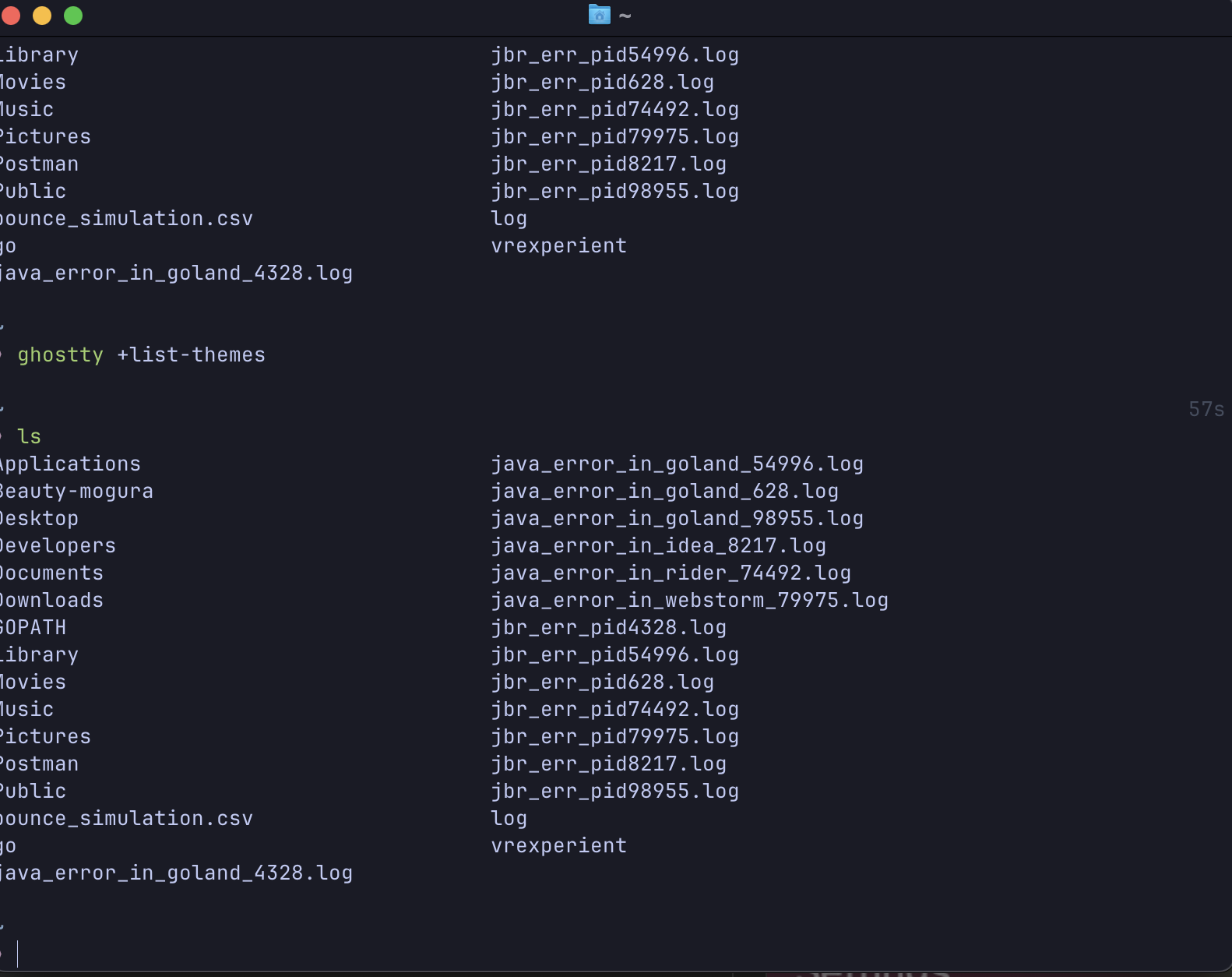Screen dimensions: 1232x977
Task: Select the Applications directory entry
Action: (x=70, y=464)
